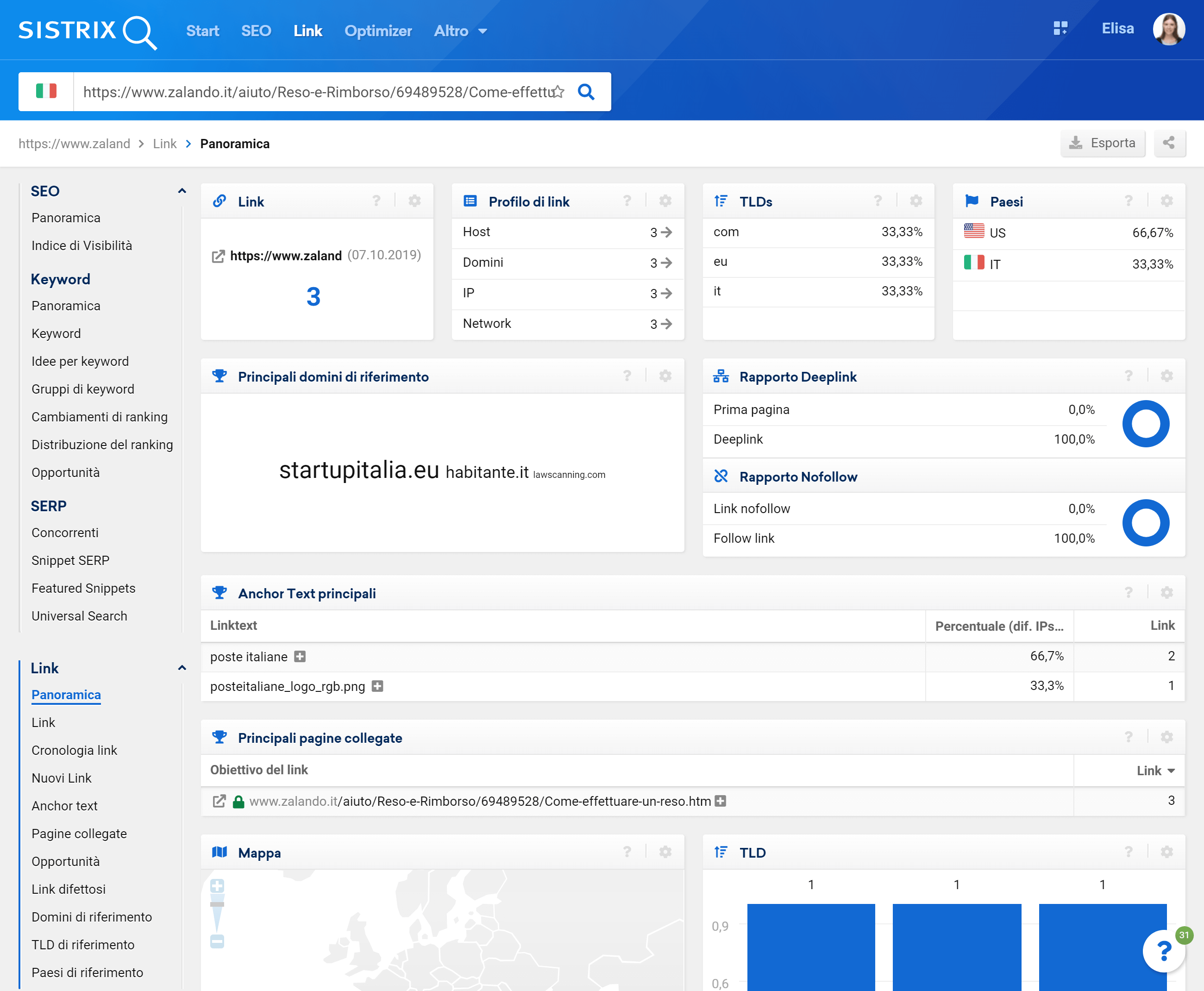
Task: Click the Esporta button
Action: [1103, 143]
